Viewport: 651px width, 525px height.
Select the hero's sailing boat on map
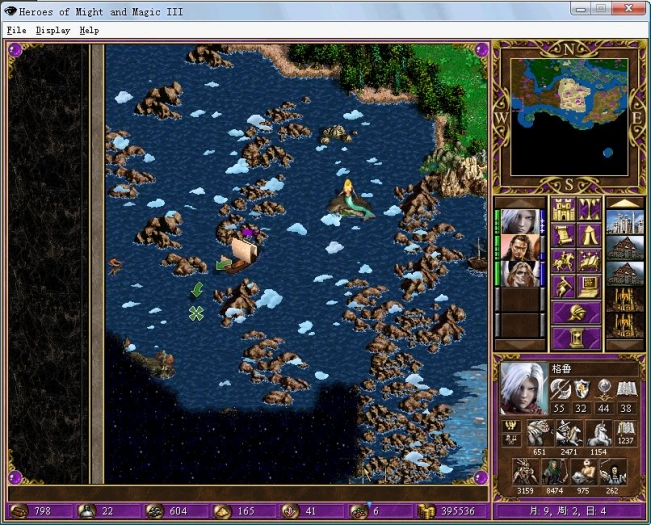click(x=242, y=256)
